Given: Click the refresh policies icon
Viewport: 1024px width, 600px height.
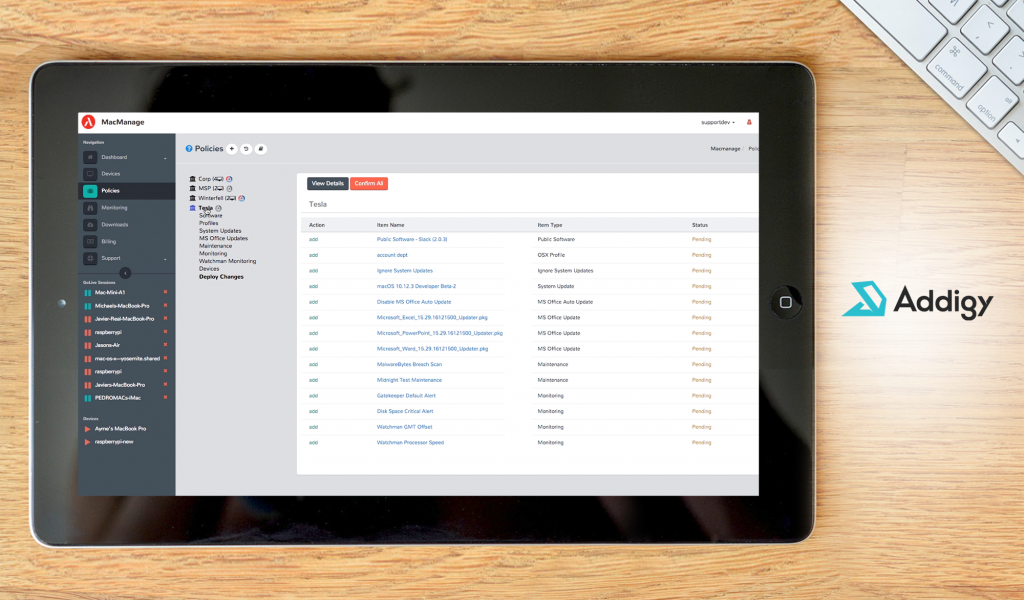Looking at the screenshot, I should coord(246,149).
